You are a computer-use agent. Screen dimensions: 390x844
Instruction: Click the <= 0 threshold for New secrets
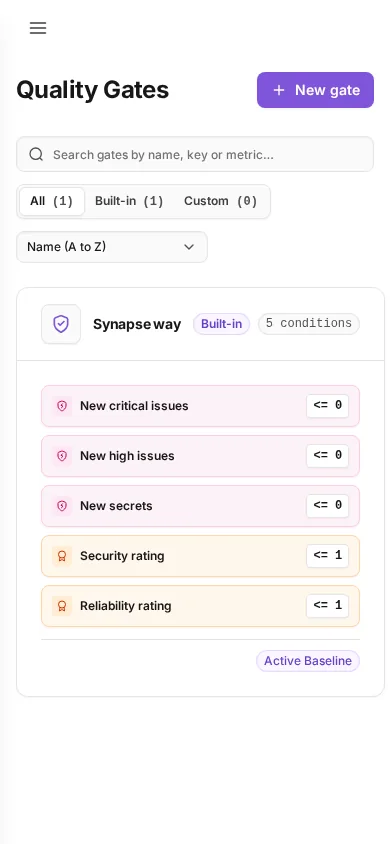click(x=328, y=506)
